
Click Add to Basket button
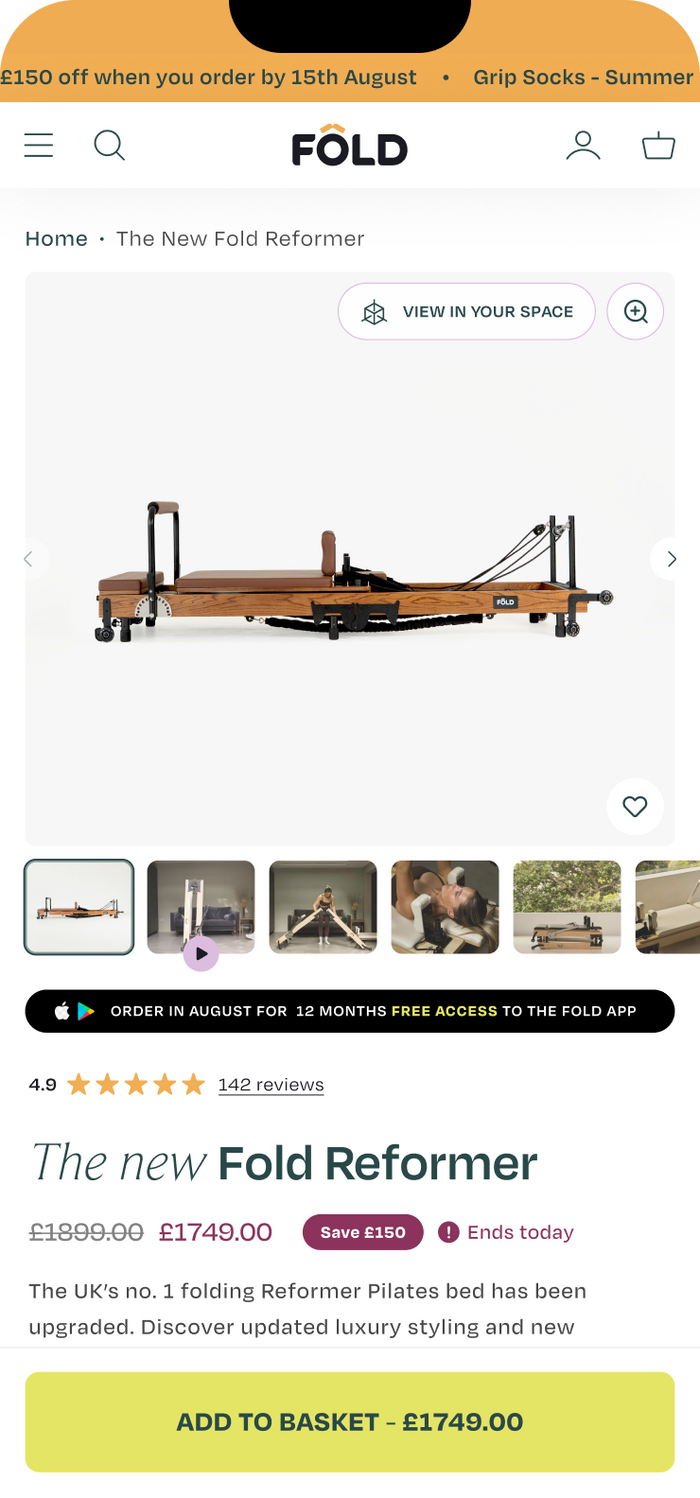point(350,1422)
